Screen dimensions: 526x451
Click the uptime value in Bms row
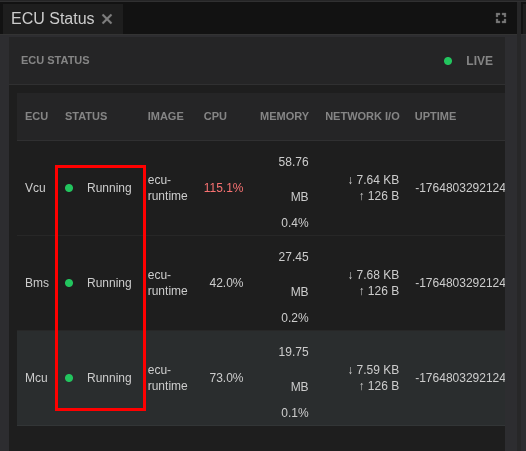click(460, 283)
